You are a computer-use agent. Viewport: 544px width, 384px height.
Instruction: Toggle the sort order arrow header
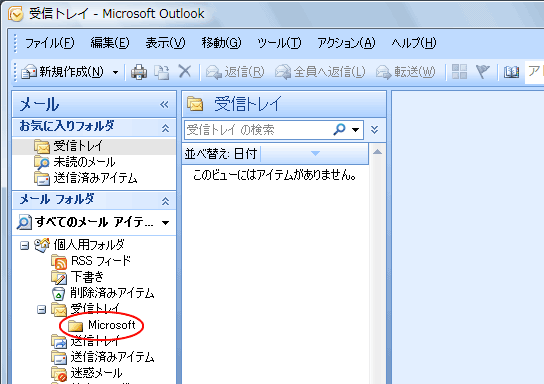click(314, 153)
